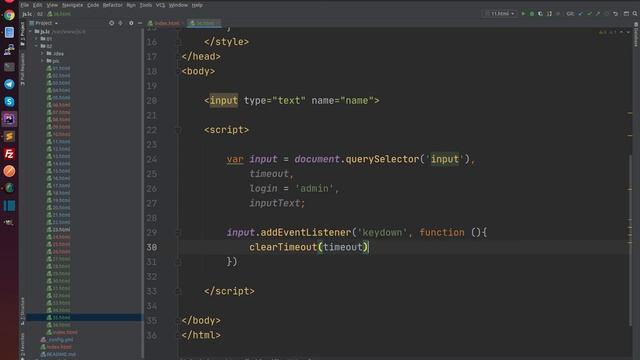Click the js.lc breadcrumb in the navigation bar
640x360 pixels.
[27, 14]
